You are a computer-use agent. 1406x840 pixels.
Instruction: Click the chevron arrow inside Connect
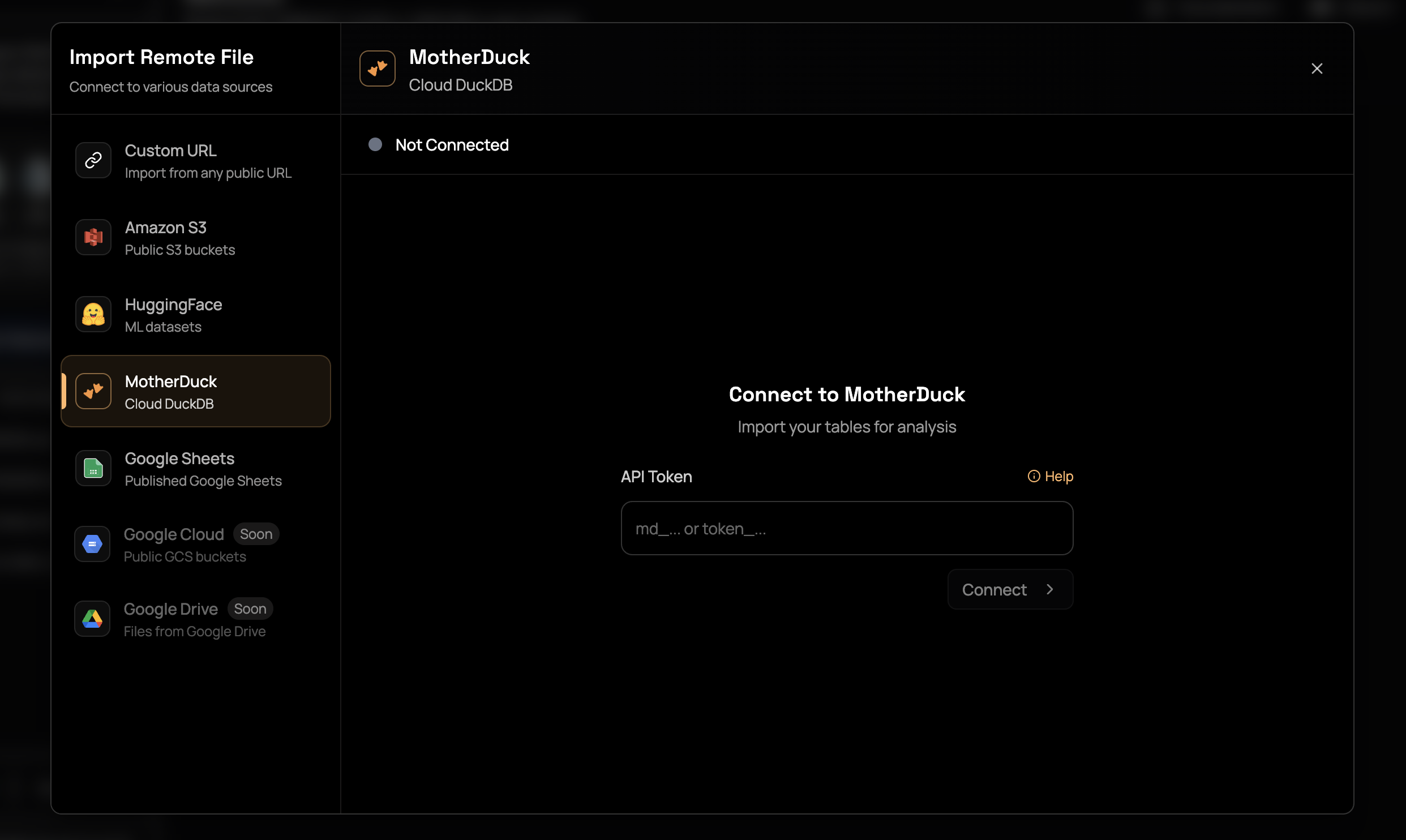[x=1050, y=589]
